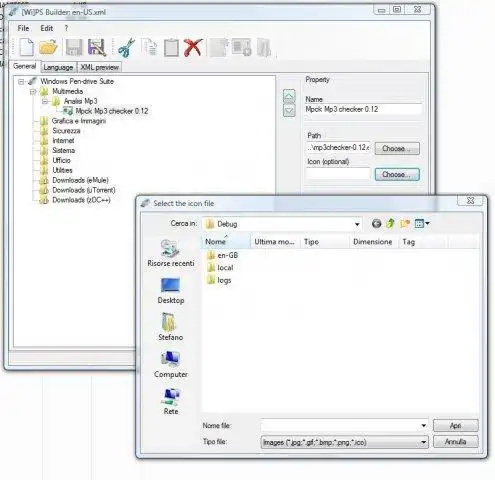Select Sicurezza folder in tree
Viewport: 495px width, 480px height.
click(66, 131)
